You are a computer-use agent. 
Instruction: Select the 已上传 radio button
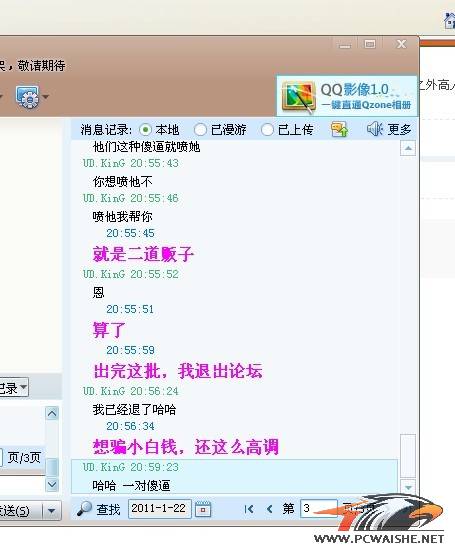click(267, 130)
